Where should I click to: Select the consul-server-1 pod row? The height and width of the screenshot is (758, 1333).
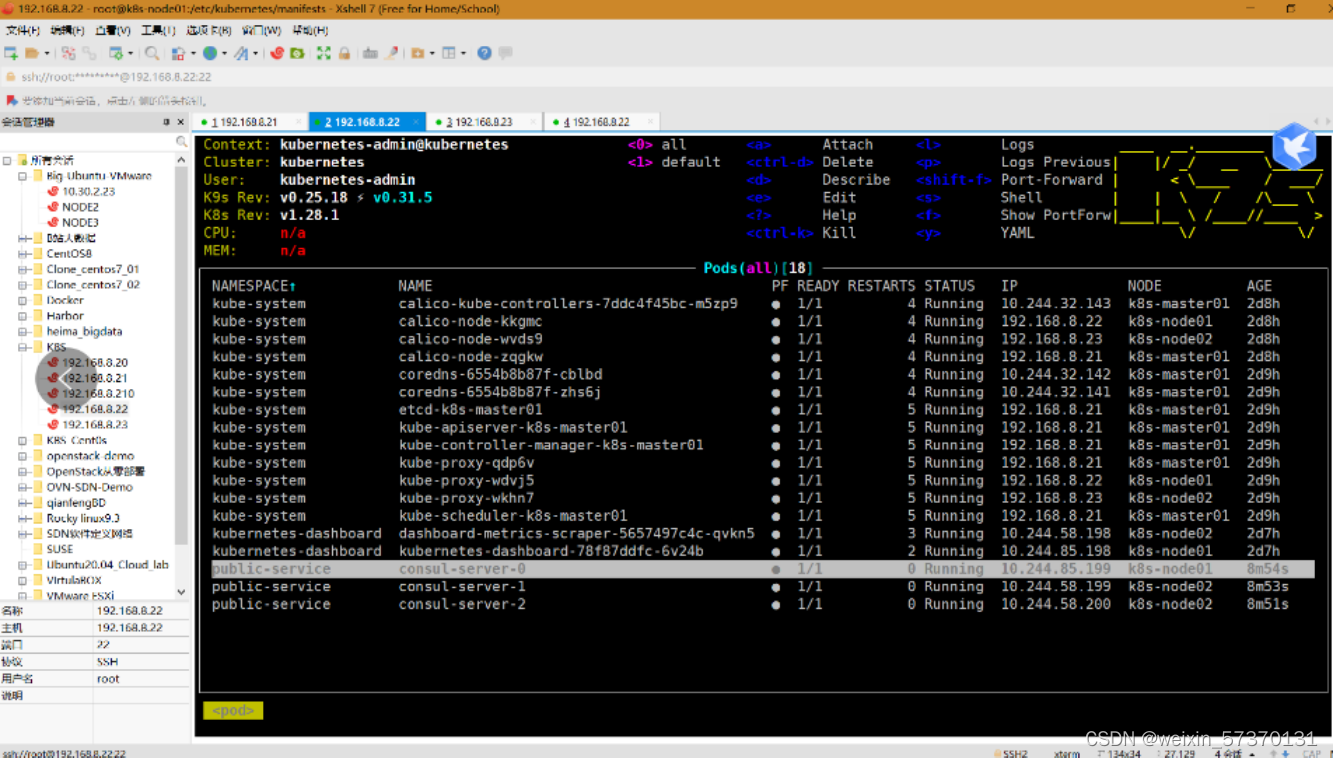pos(756,587)
